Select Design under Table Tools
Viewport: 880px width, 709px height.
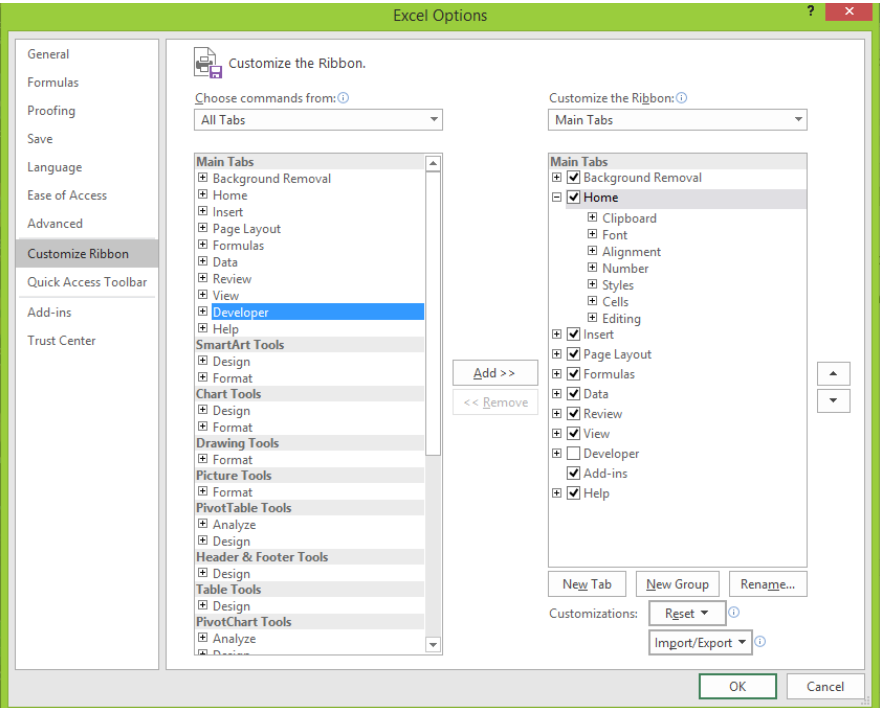tap(231, 606)
